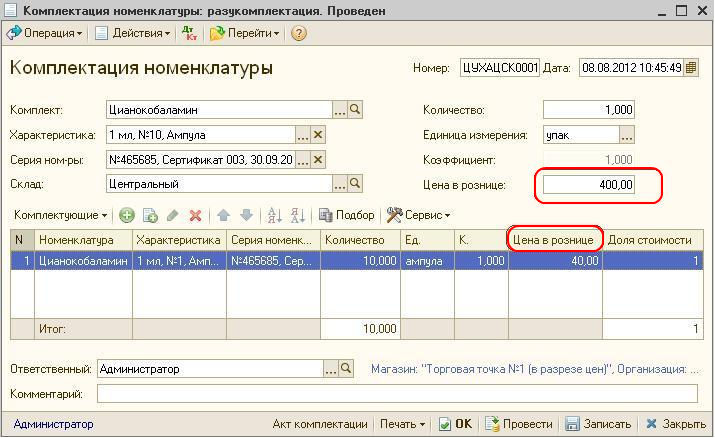
Task: Open help with question mark icon
Action: [298, 33]
